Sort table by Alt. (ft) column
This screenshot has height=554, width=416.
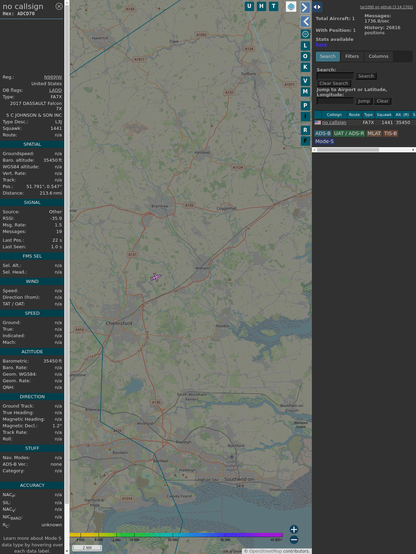pyautogui.click(x=402, y=115)
